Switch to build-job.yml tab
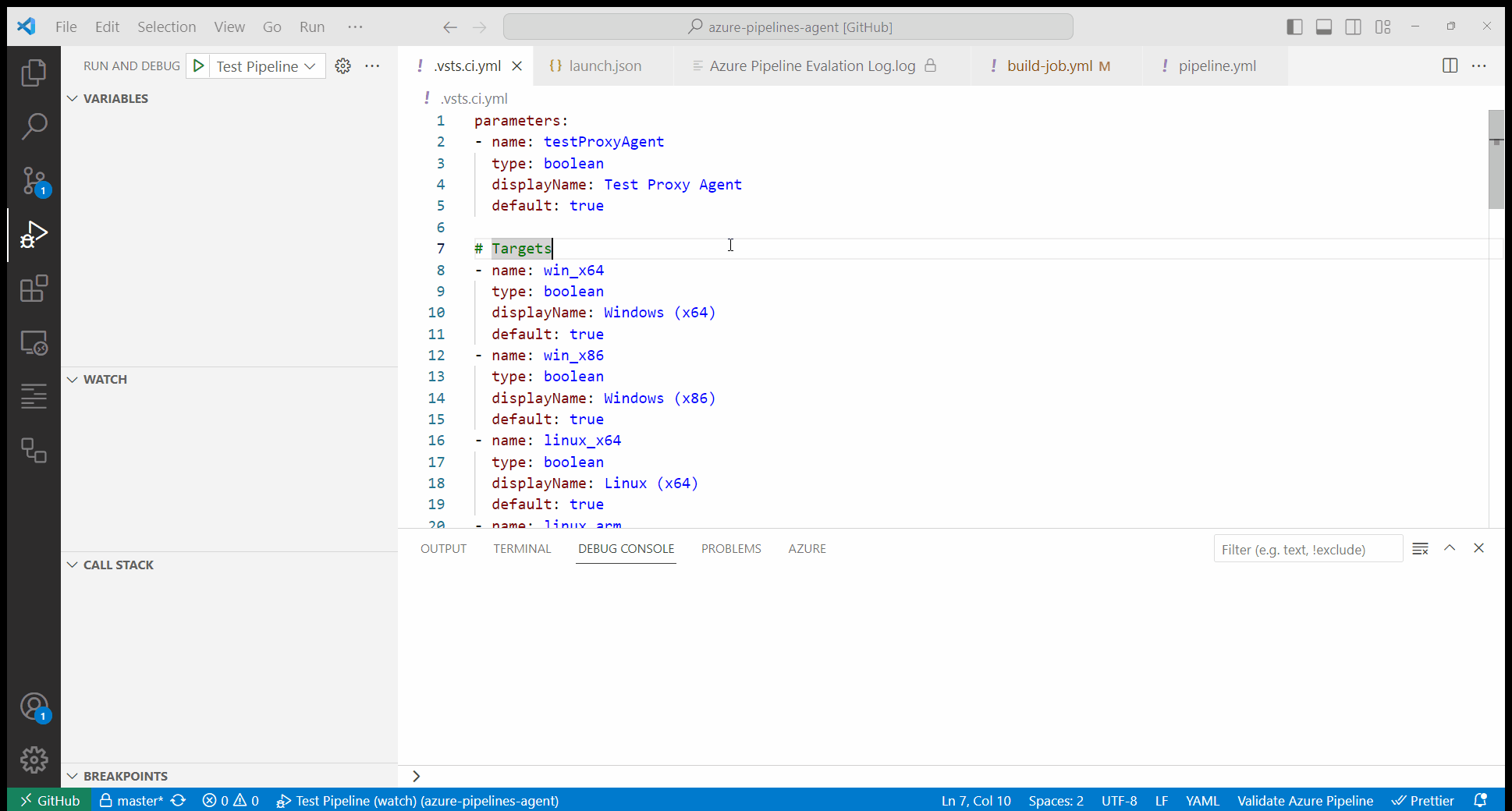1512x811 pixels. tap(1057, 66)
